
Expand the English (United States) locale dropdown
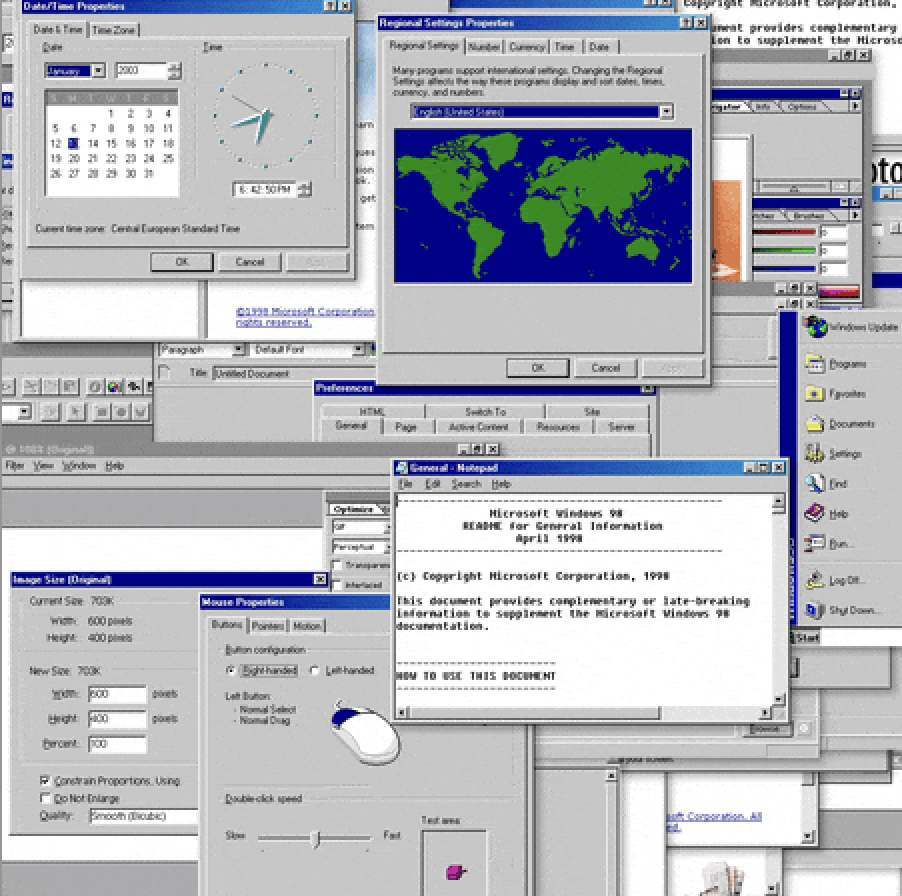pyautogui.click(x=666, y=112)
